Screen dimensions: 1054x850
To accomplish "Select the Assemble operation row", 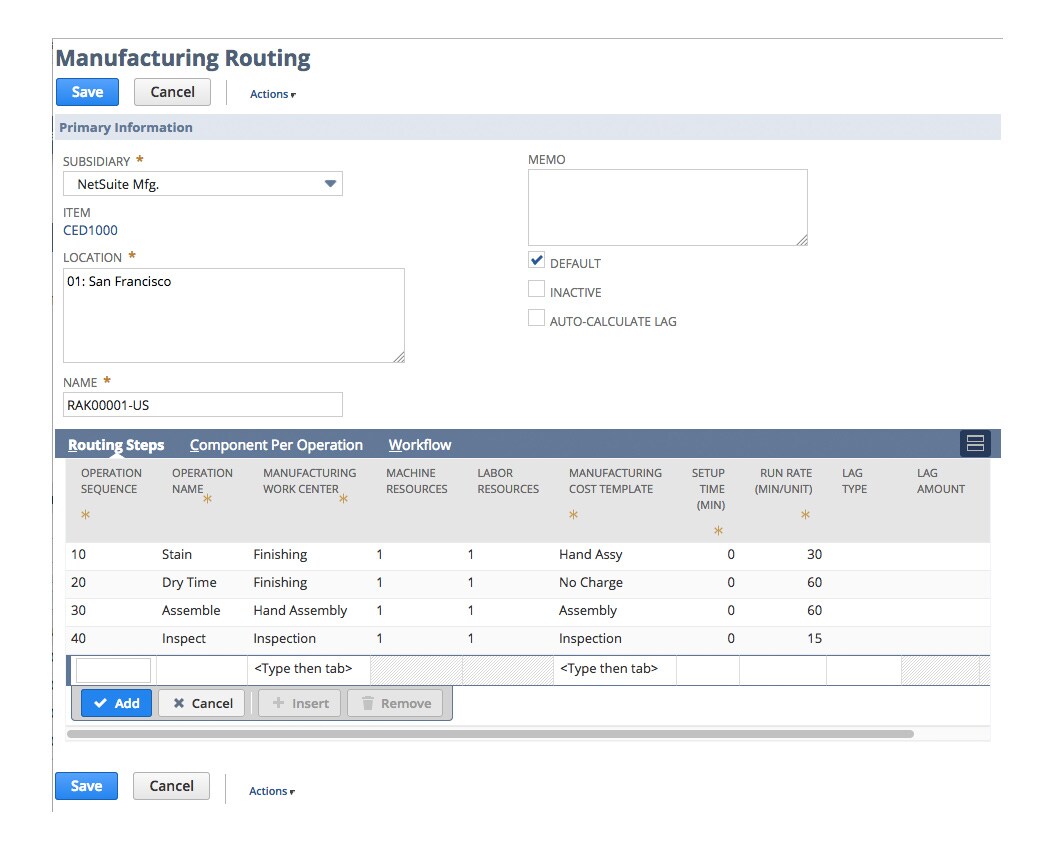I will click(x=528, y=611).
